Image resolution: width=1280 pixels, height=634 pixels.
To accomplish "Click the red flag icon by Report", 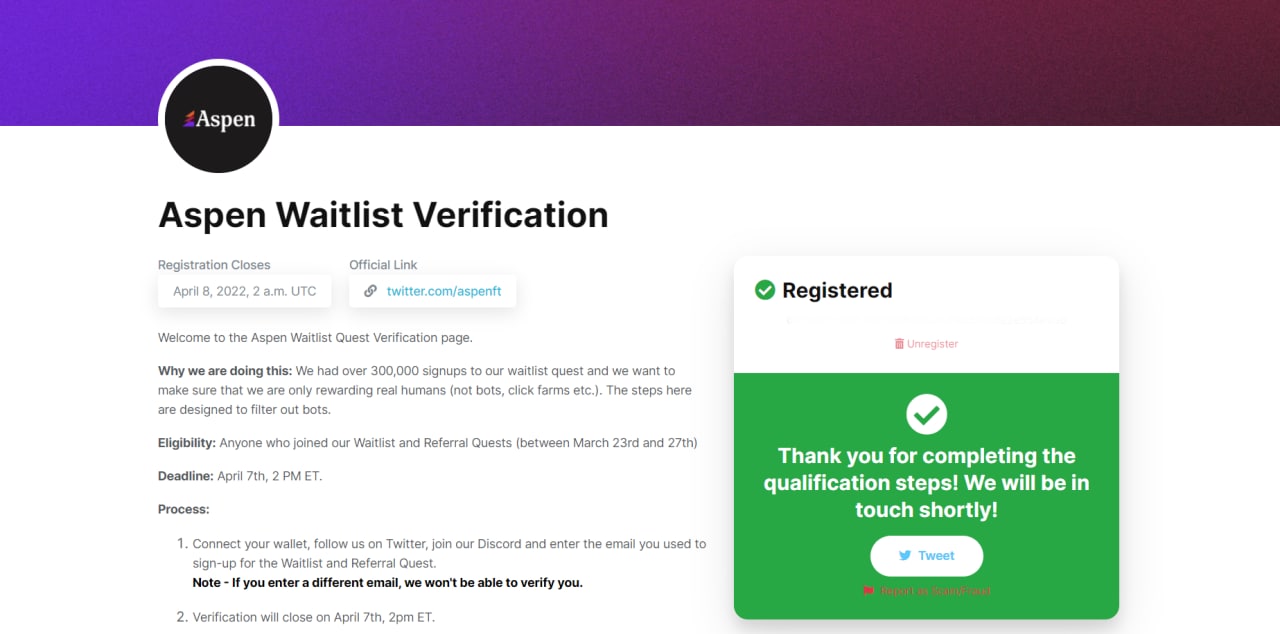I will pyautogui.click(x=868, y=591).
